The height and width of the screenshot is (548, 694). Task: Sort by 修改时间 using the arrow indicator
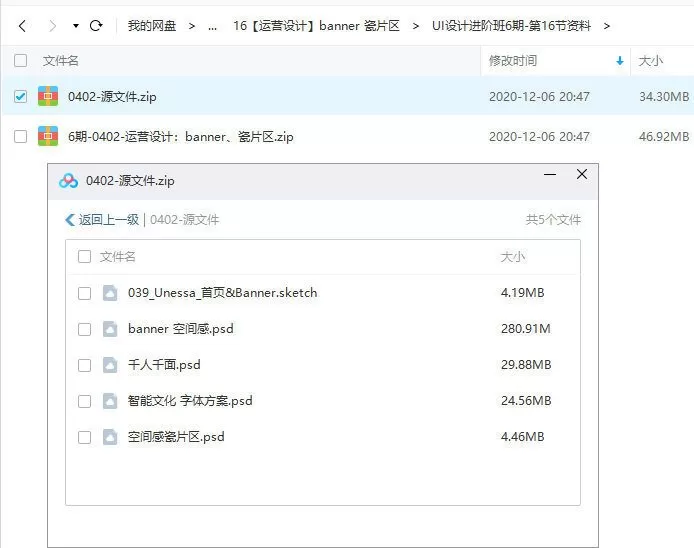[620, 61]
